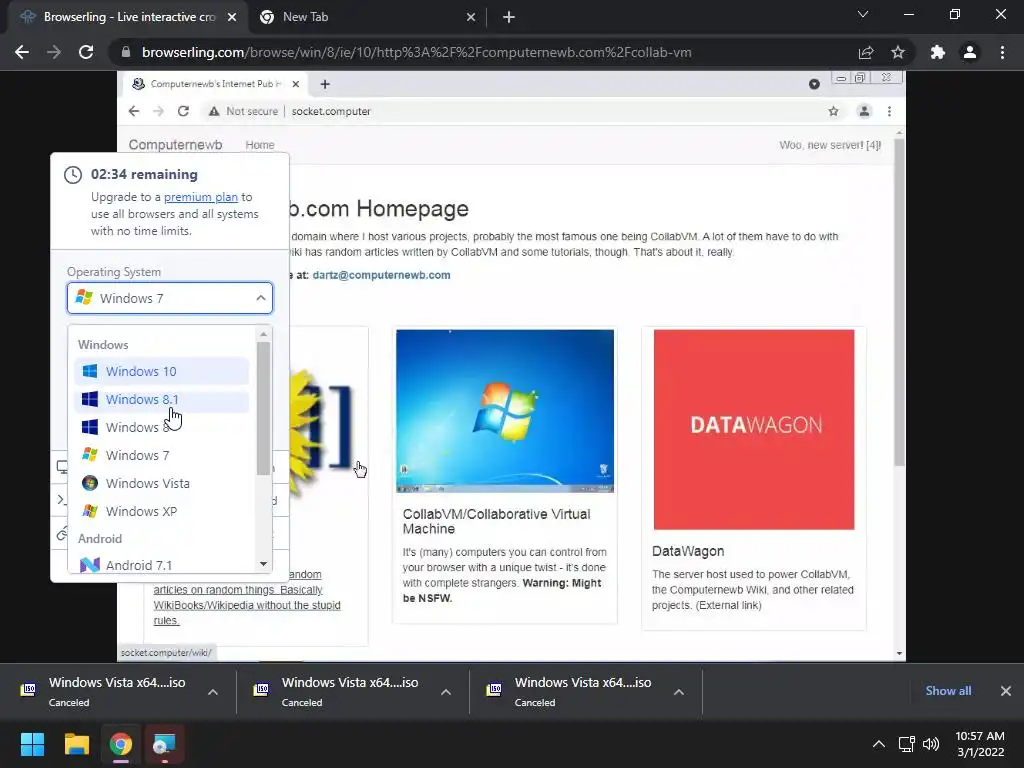Click the DataWagon card heading
The height and width of the screenshot is (768, 1024).
click(688, 551)
